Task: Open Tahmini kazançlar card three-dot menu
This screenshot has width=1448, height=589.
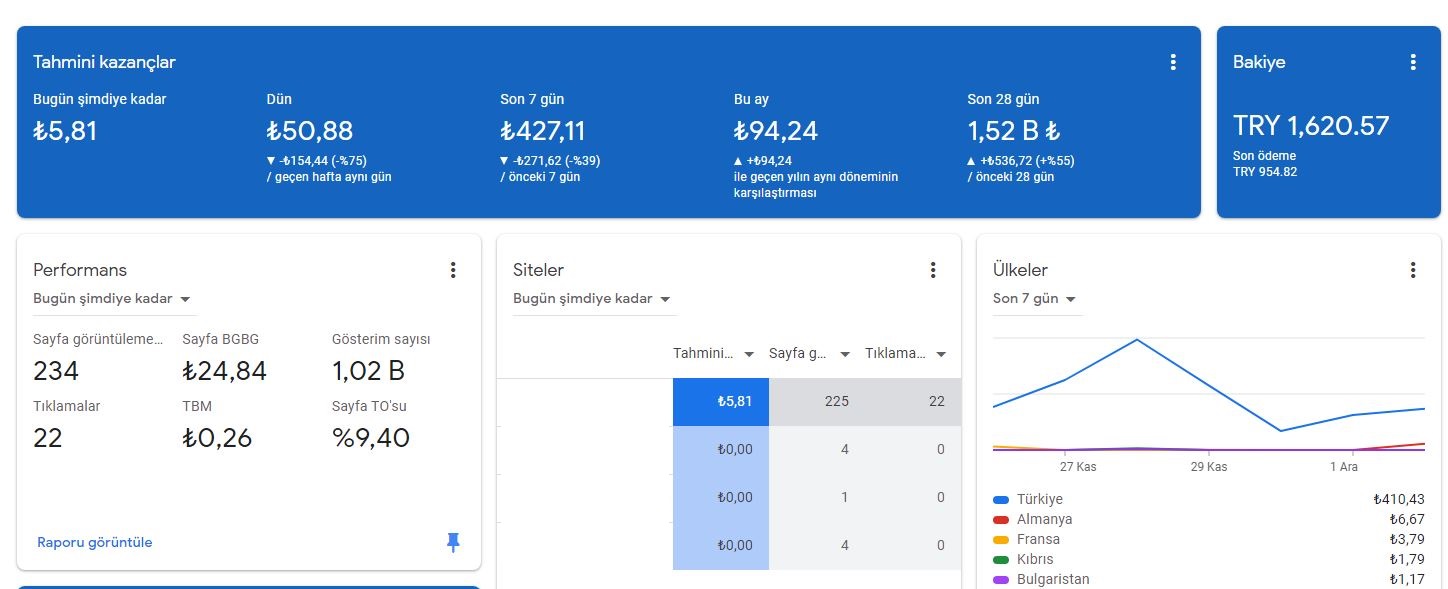Action: (1173, 62)
